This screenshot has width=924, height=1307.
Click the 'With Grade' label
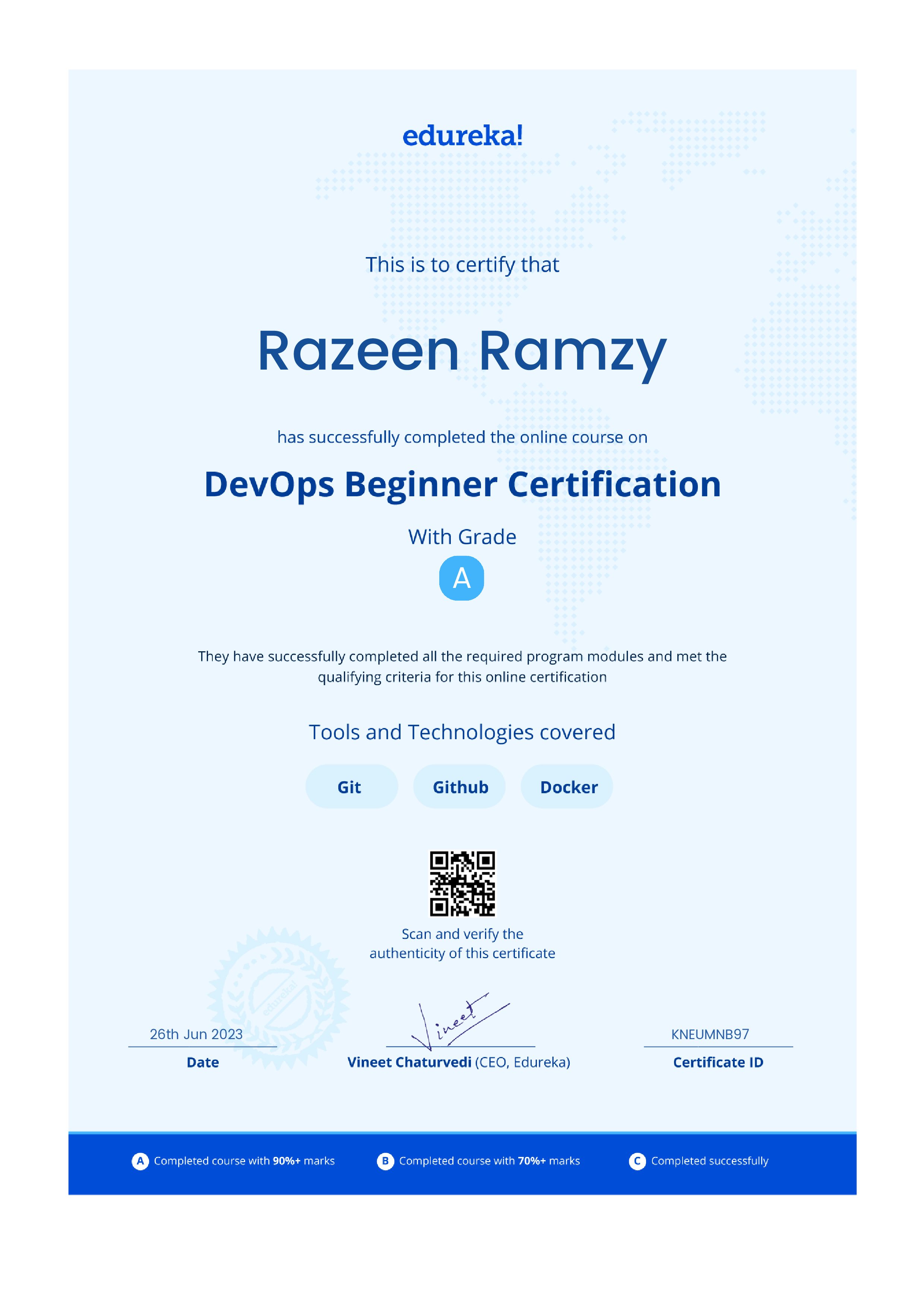pyautogui.click(x=462, y=537)
